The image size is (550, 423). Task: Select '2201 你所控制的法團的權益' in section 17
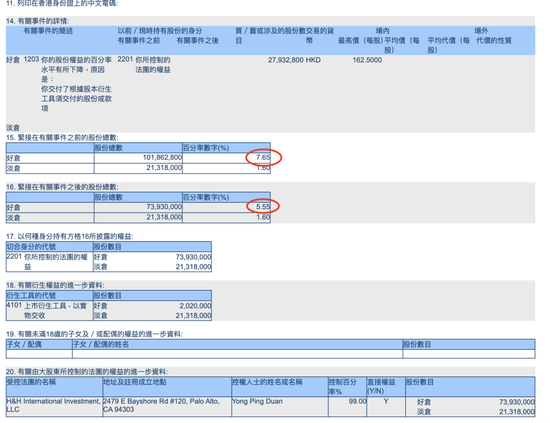click(47, 262)
